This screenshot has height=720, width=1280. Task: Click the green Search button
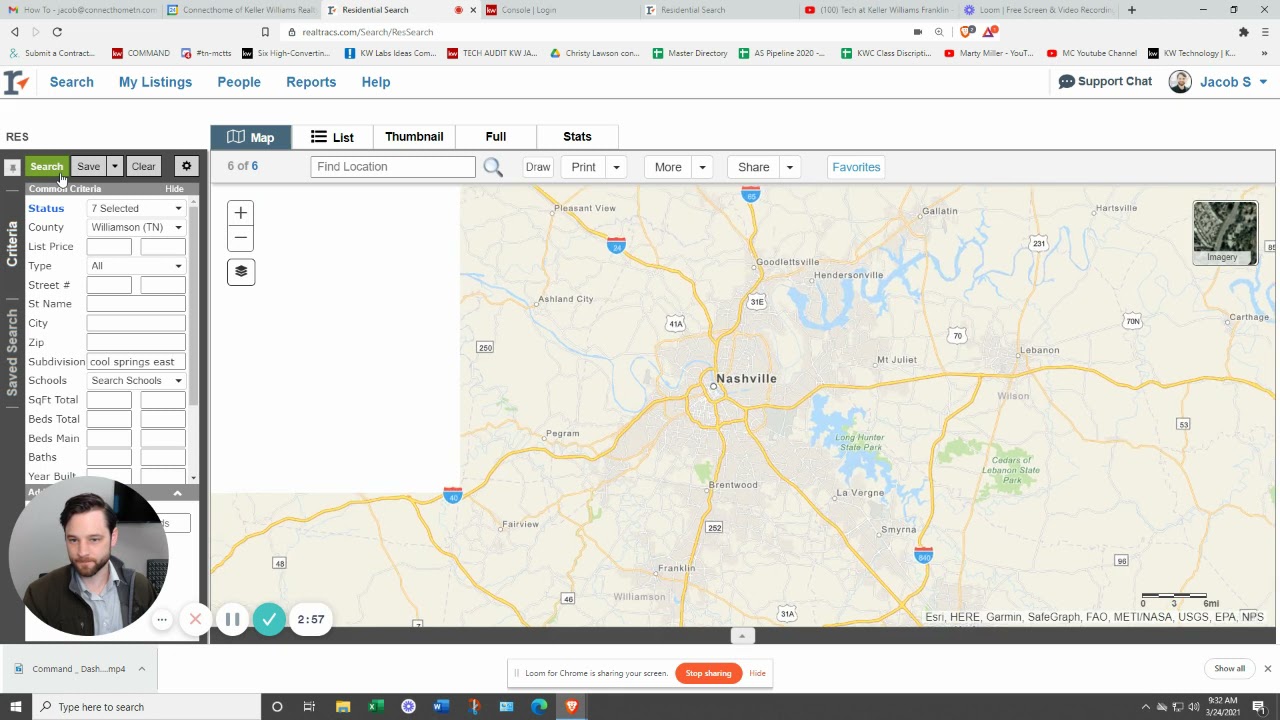click(46, 167)
